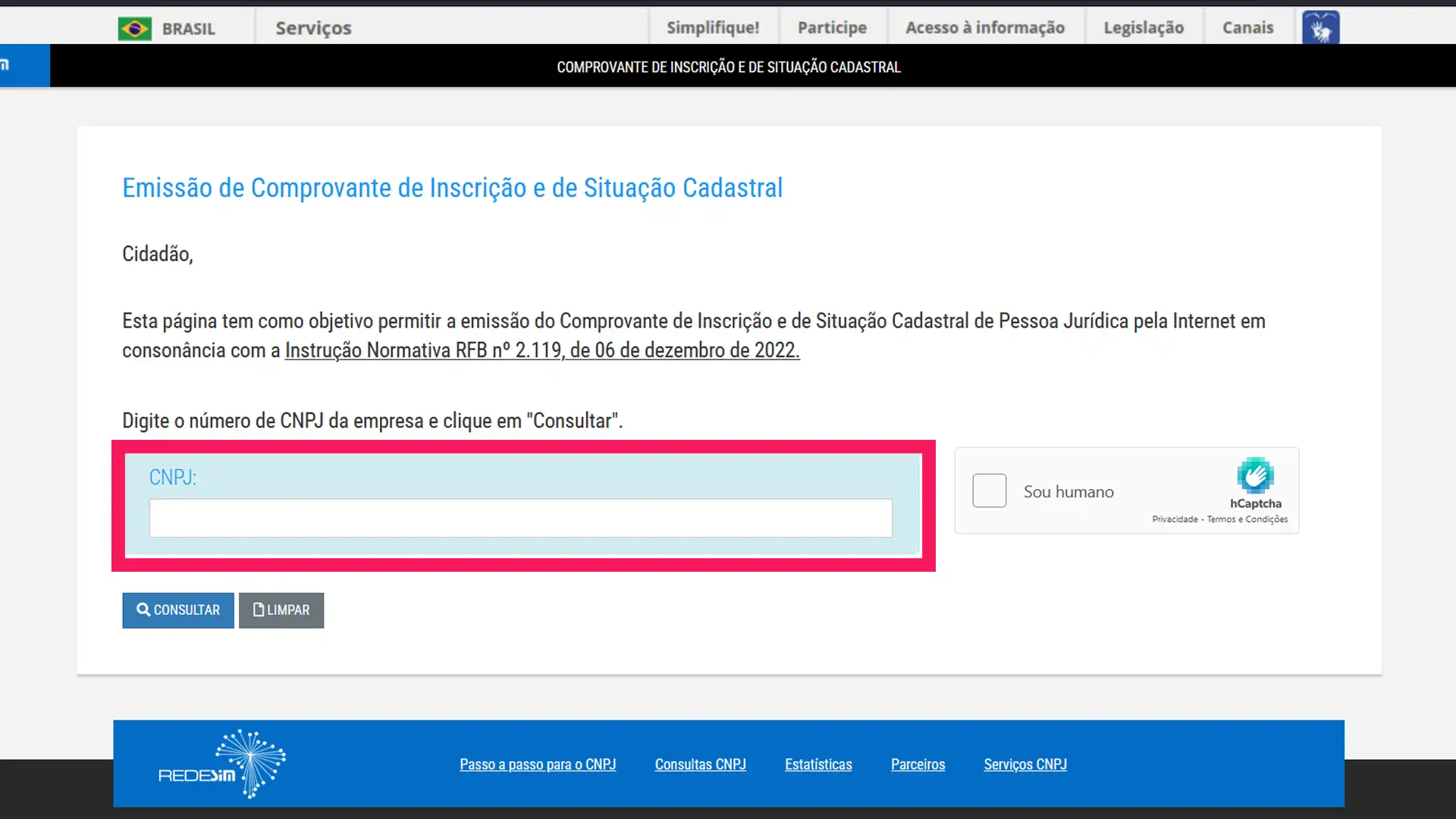The image size is (1456, 819).
Task: Click the blue side tab at left edge
Action: pyautogui.click(x=25, y=65)
